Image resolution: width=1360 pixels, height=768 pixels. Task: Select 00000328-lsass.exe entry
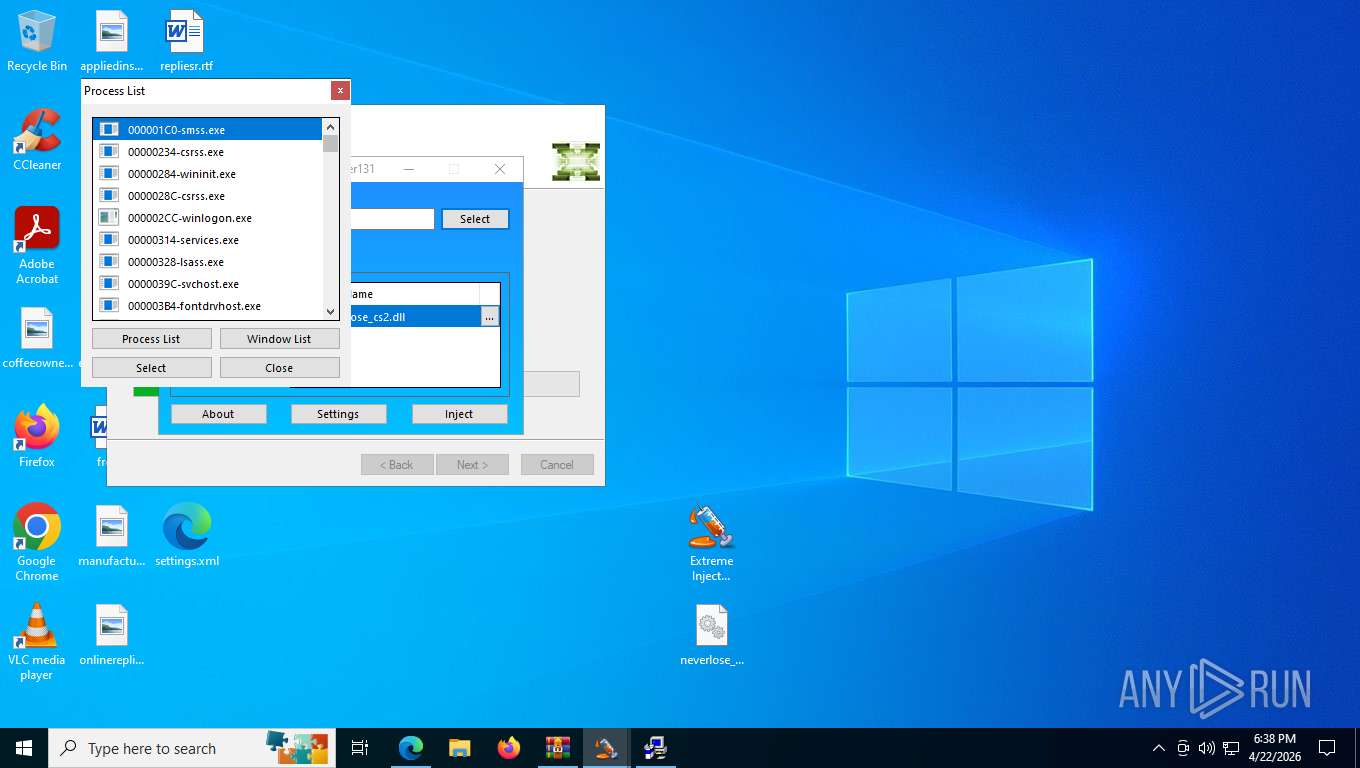tap(208, 262)
